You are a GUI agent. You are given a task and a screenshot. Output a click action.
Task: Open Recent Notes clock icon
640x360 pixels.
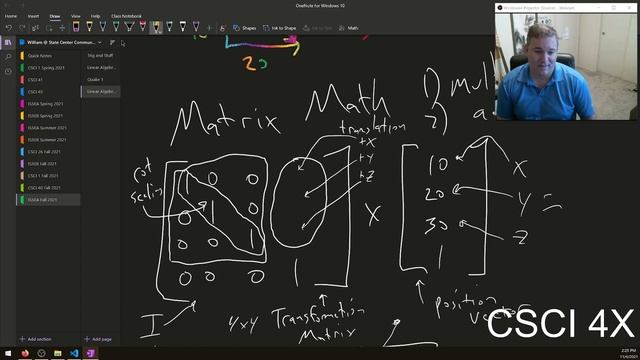click(8, 71)
